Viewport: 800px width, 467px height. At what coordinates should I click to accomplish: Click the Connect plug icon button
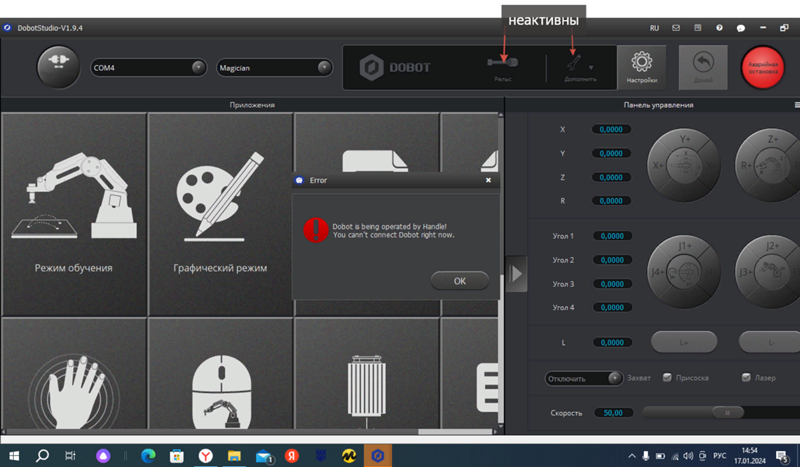[x=57, y=67]
